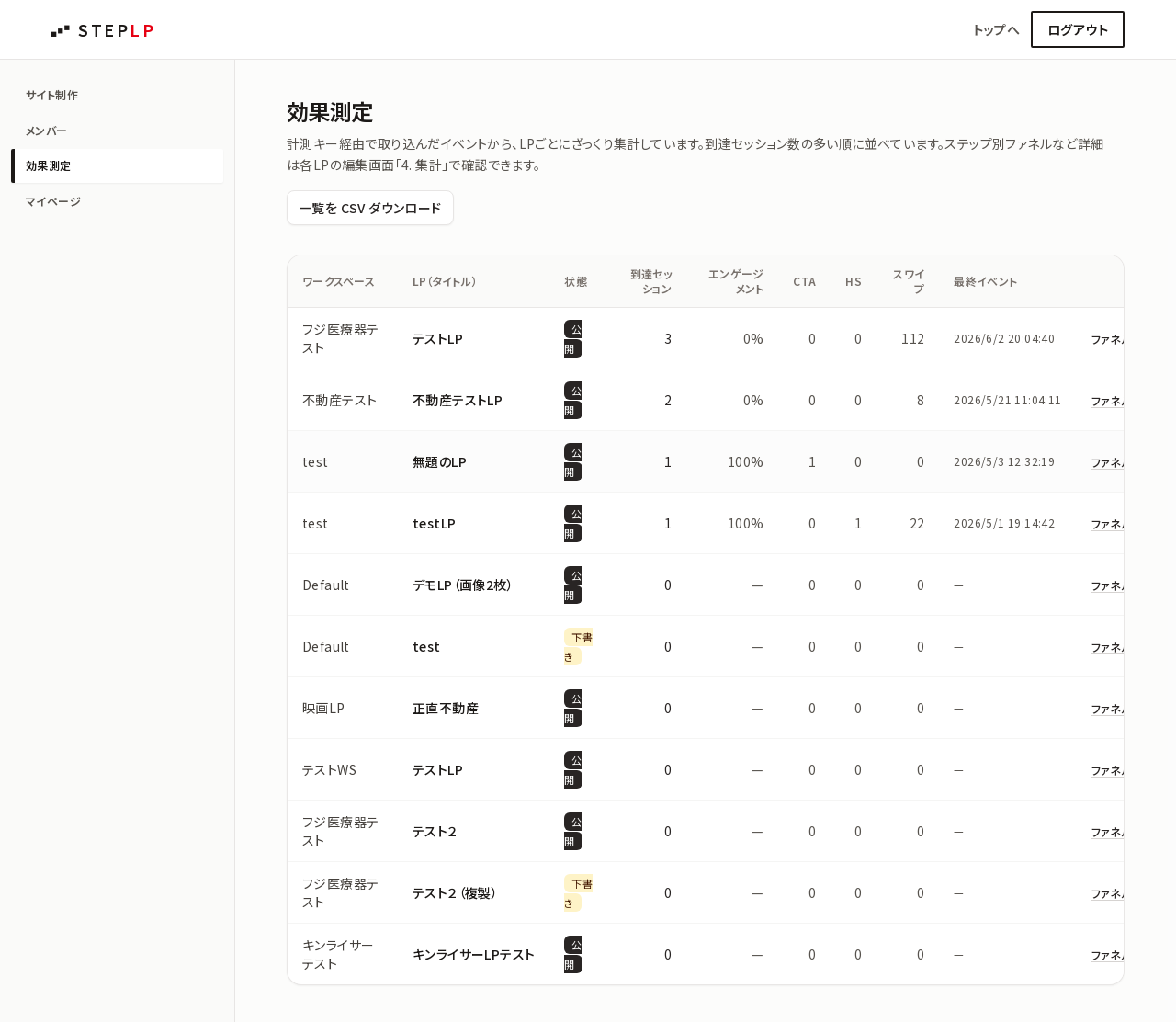This screenshot has height=1022, width=1176.
Task: Open funnel link for テスト2 (複製) row
Action: coord(1106,893)
